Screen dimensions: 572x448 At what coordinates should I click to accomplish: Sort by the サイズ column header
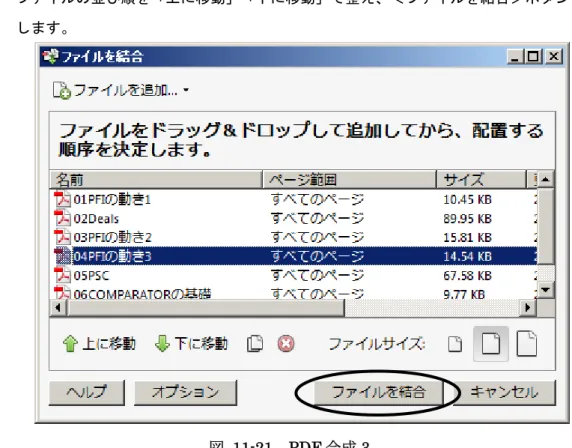pyautogui.click(x=481, y=179)
